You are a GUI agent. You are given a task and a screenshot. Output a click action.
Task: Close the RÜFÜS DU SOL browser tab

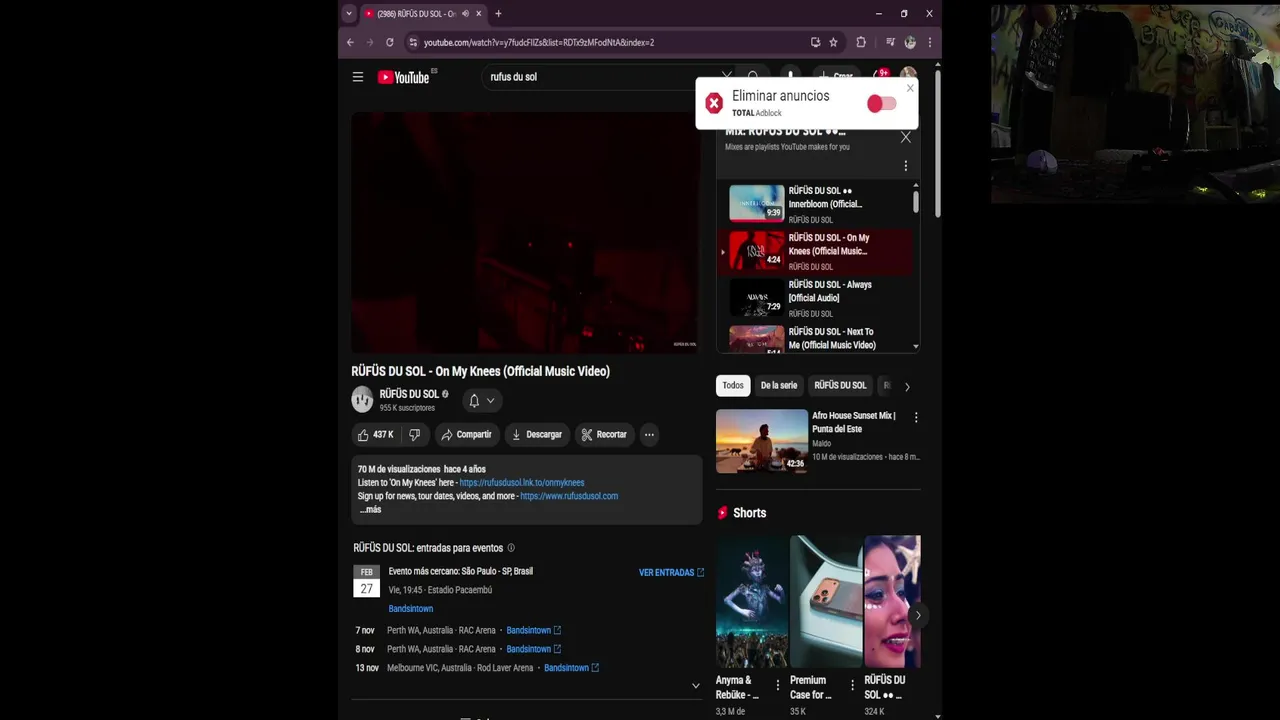(478, 13)
